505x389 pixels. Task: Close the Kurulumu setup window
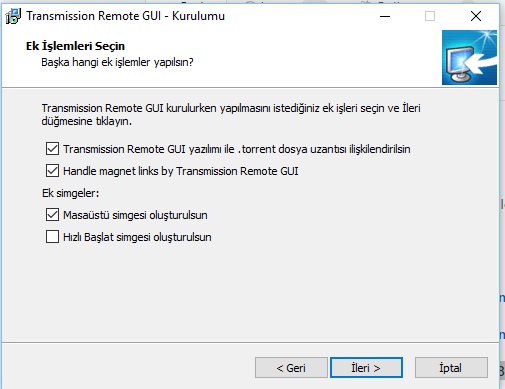click(x=476, y=16)
